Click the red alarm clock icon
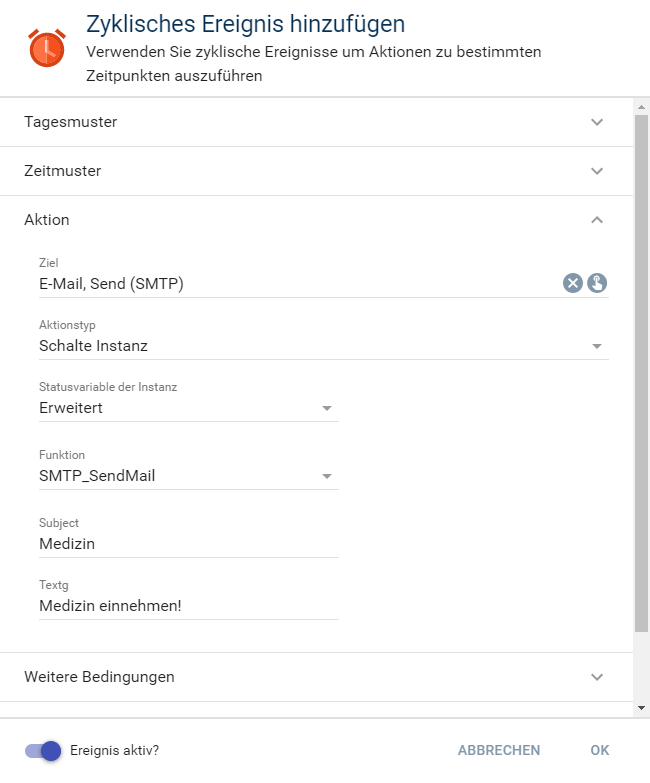650x783 pixels. tap(47, 48)
